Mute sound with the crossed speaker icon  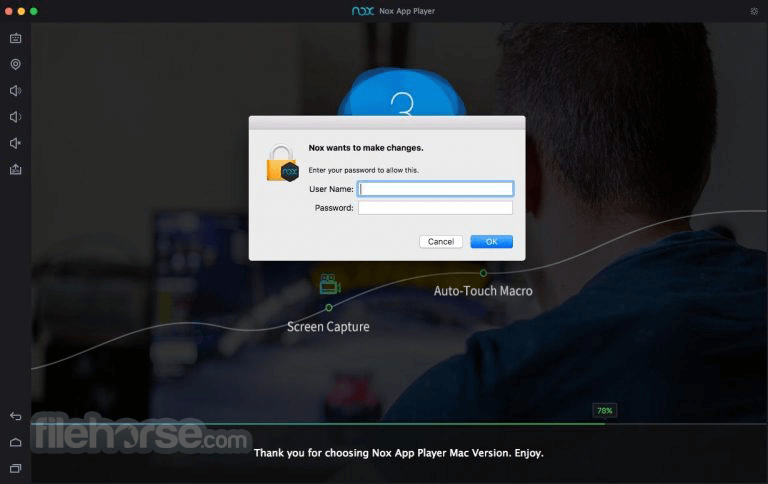pyautogui.click(x=16, y=143)
